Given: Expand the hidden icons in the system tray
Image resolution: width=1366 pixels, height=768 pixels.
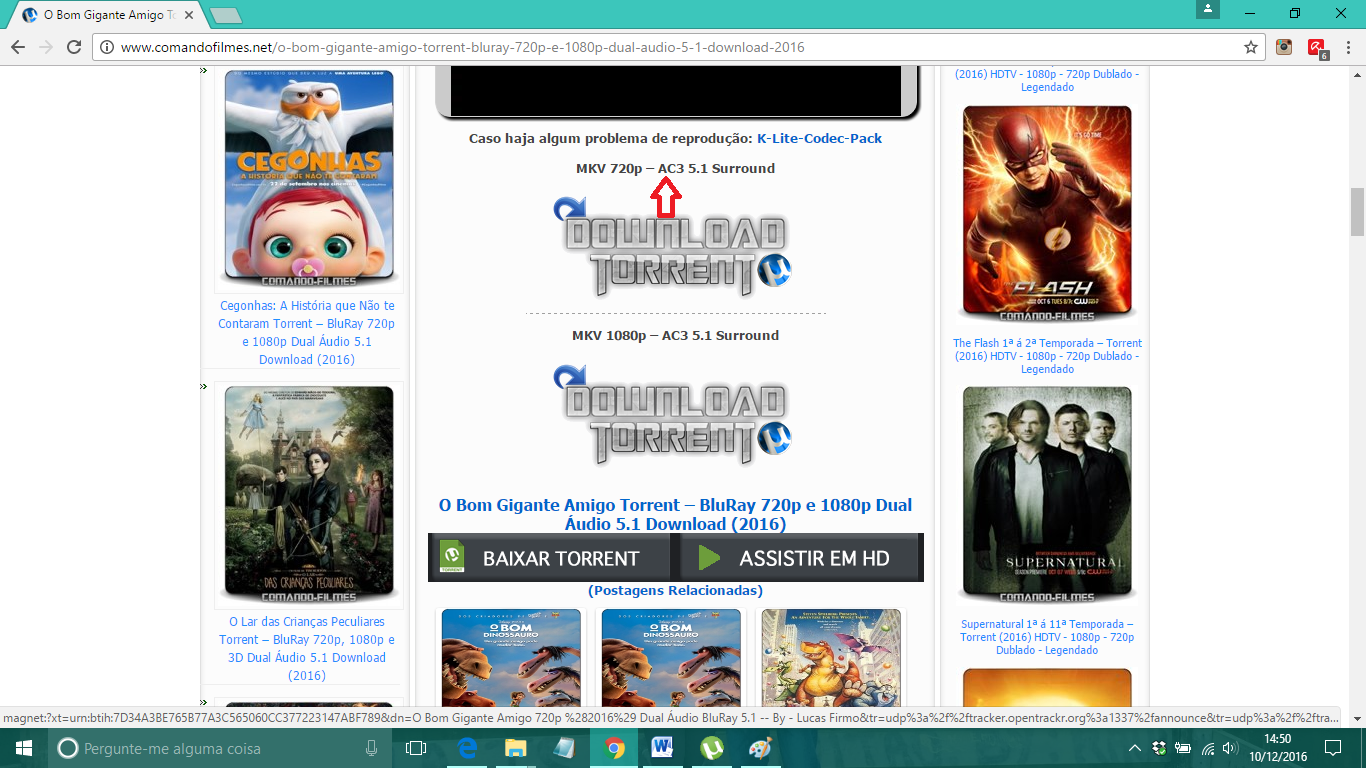Looking at the screenshot, I should click(1136, 747).
